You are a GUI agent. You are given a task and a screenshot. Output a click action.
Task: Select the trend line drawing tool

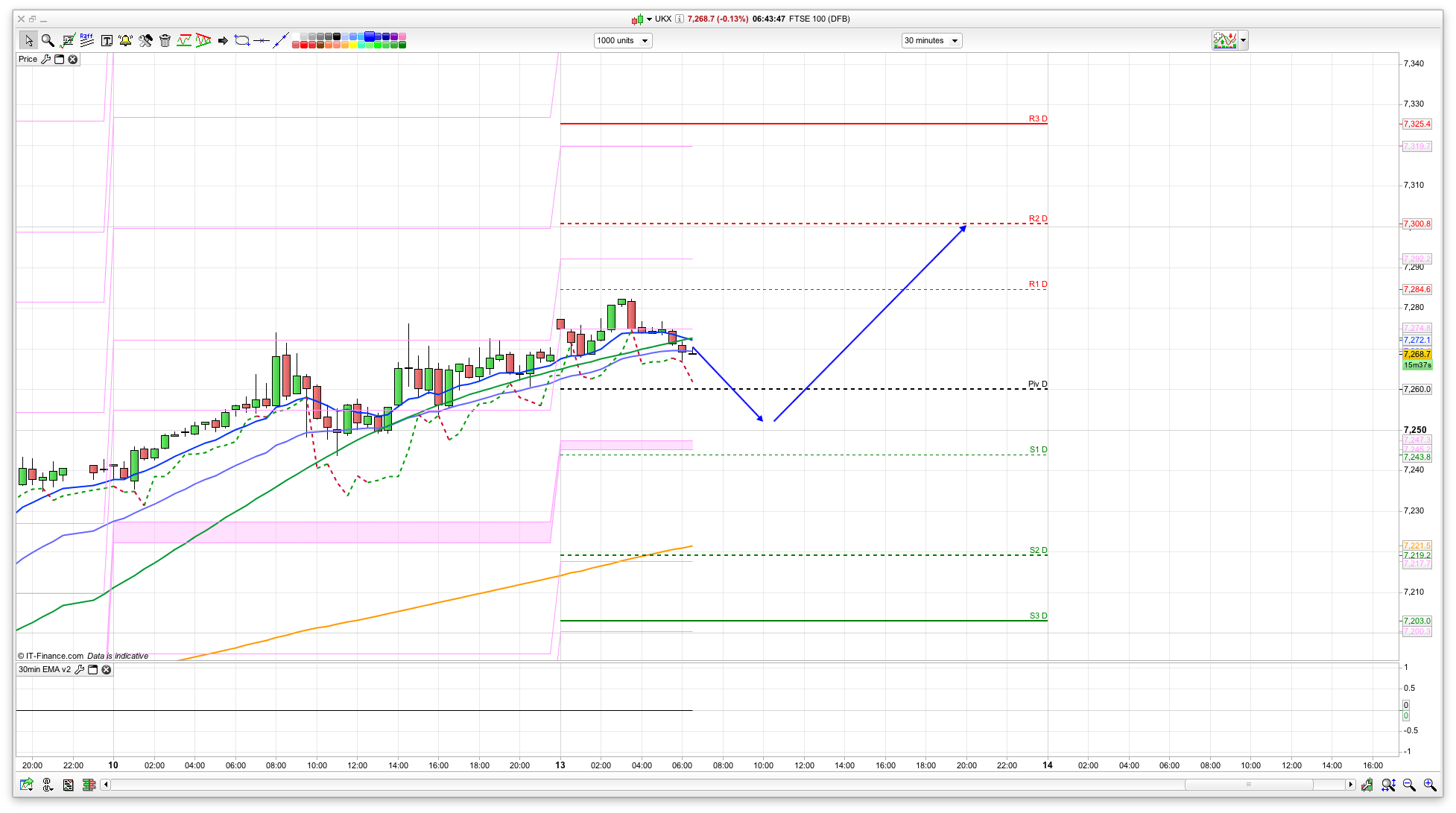click(280, 40)
